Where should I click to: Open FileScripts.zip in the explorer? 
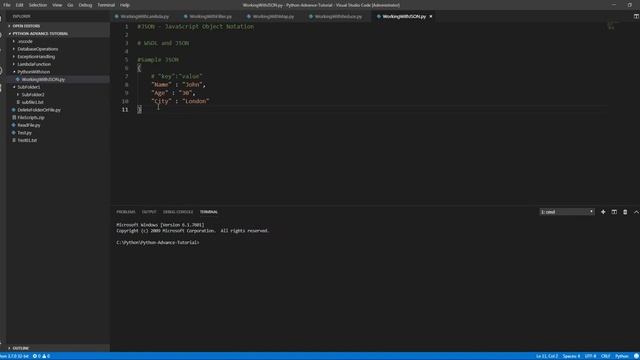(x=31, y=118)
